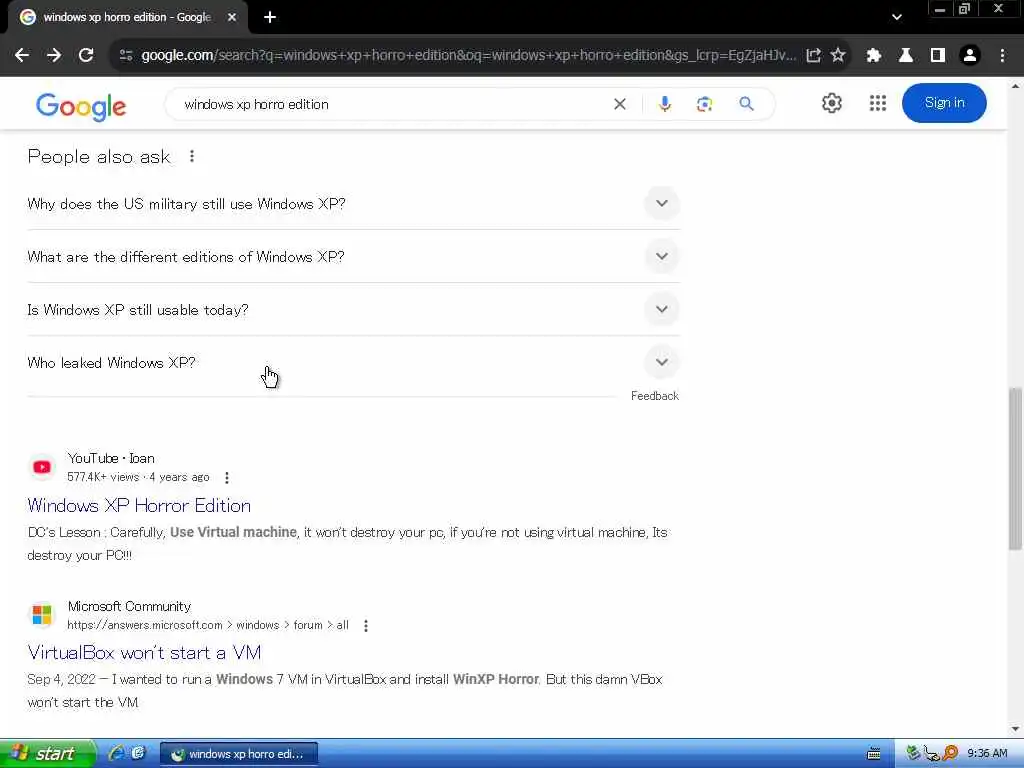1024x768 pixels.
Task: Bookmark this tab with the star icon
Action: click(838, 56)
